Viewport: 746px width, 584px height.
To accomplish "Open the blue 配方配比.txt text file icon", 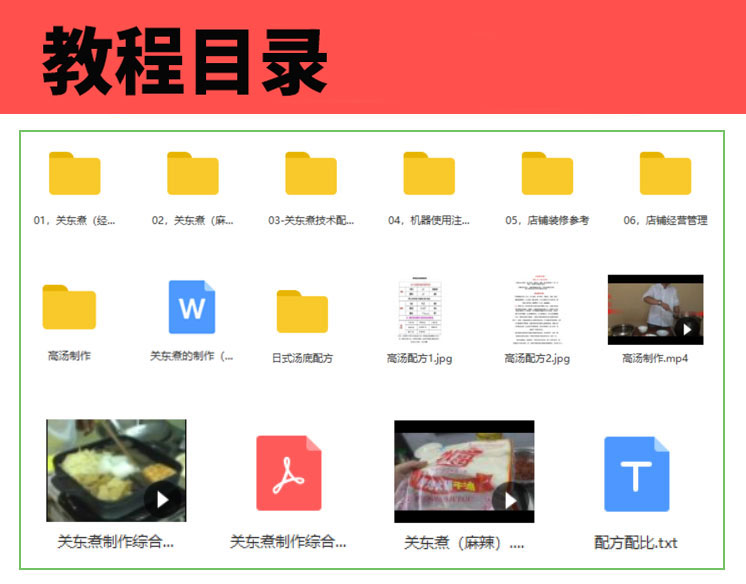I will pos(636,474).
